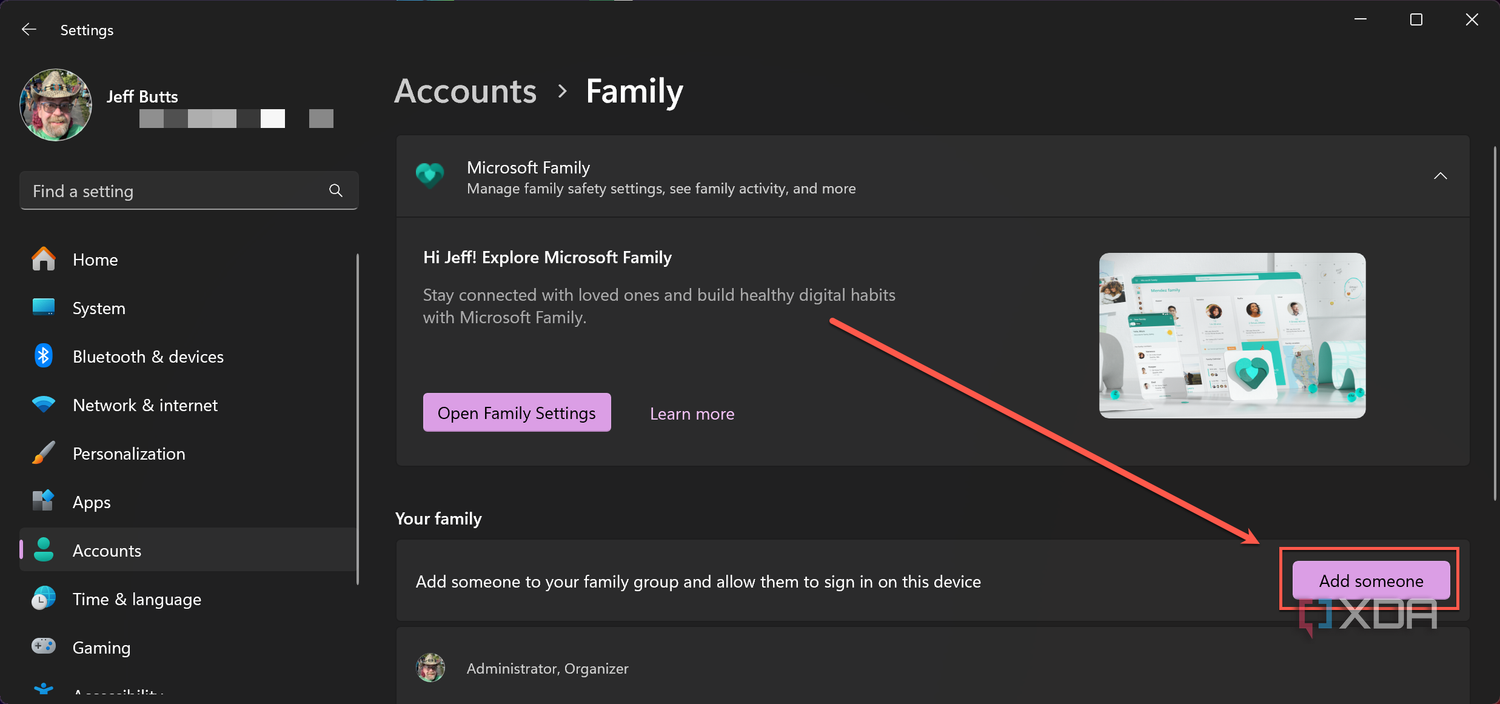Open Jeff Butts profile picture
Screen dimensions: 1500x704
pos(56,105)
